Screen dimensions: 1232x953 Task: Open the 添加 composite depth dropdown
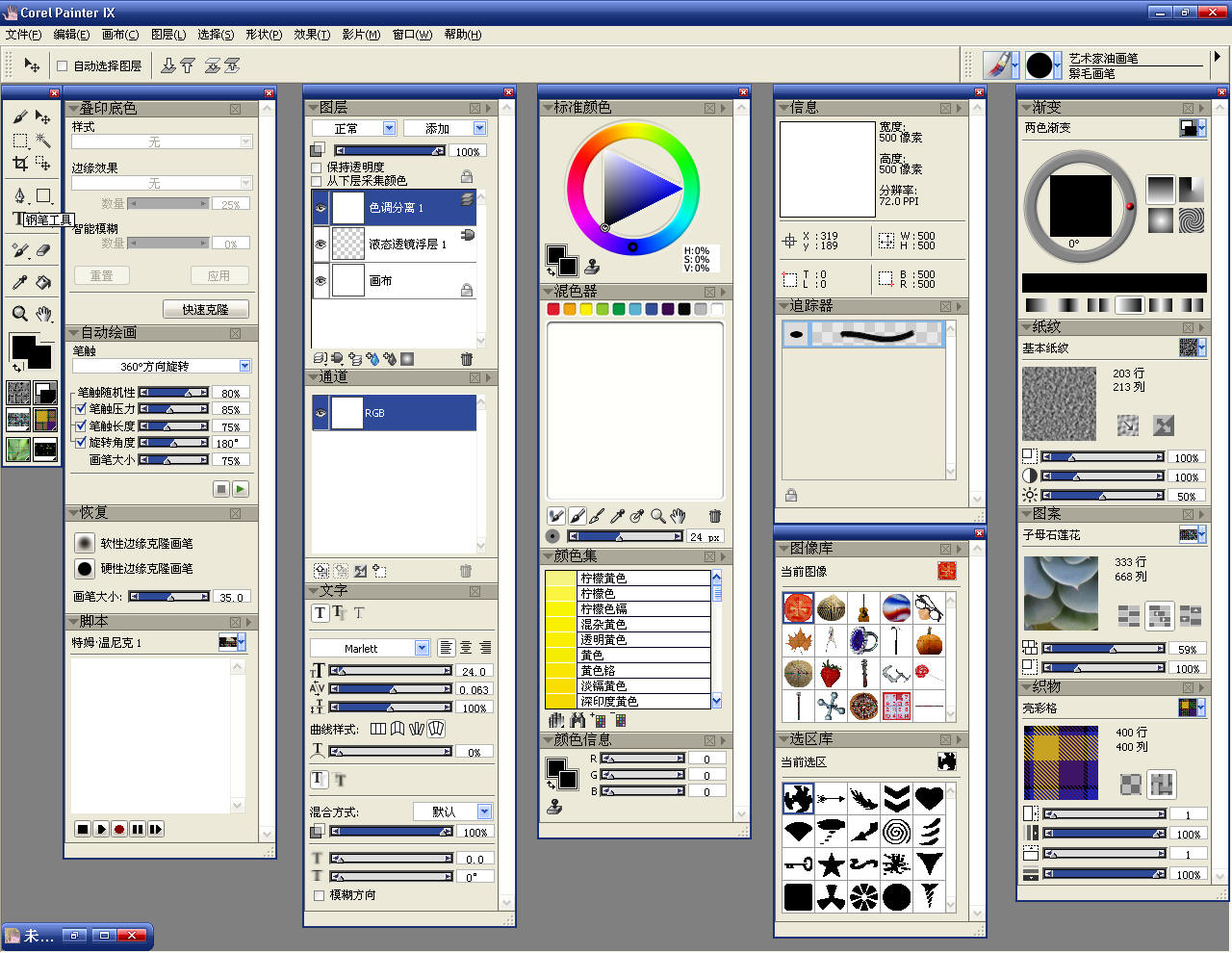479,128
